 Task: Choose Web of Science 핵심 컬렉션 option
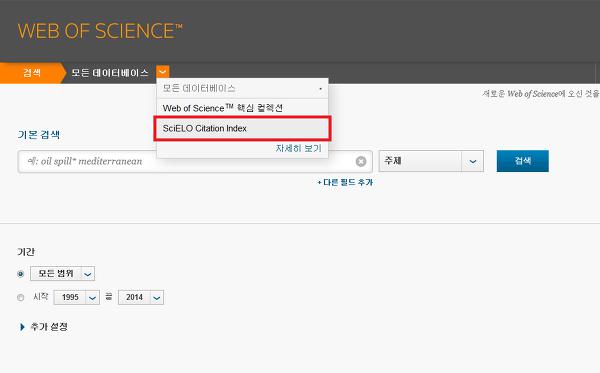pyautogui.click(x=242, y=108)
